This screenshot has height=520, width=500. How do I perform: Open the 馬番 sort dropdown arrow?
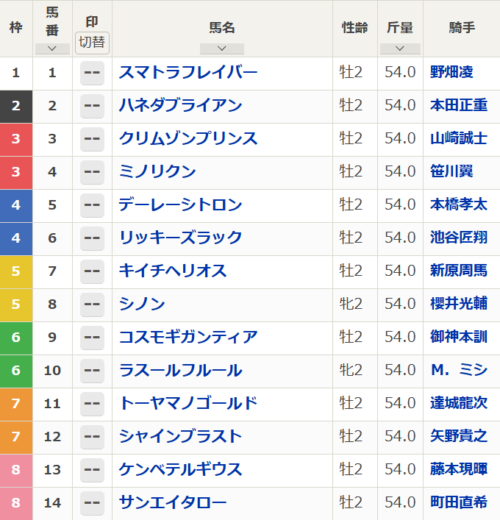tap(52, 49)
